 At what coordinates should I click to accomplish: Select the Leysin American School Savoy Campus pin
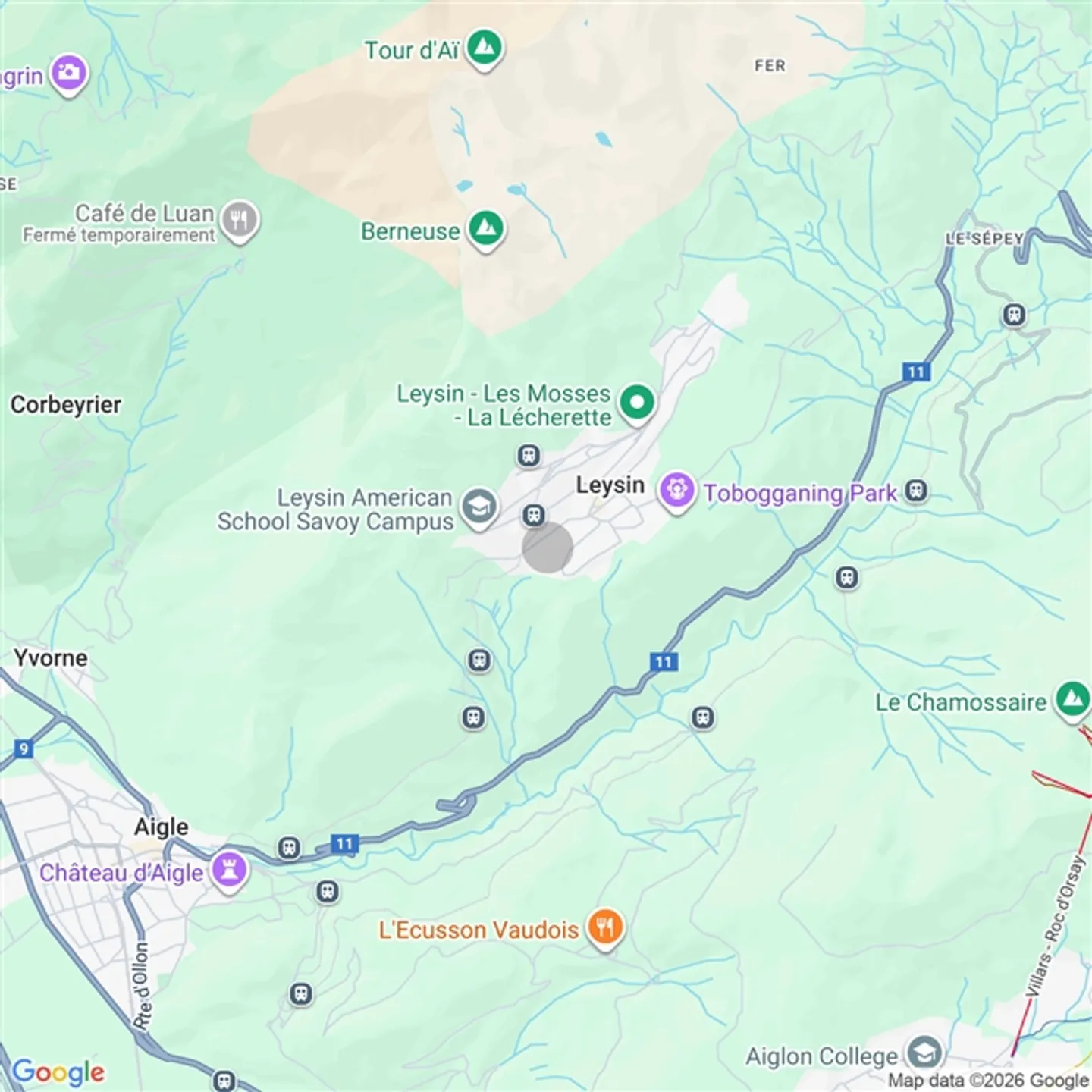click(479, 507)
